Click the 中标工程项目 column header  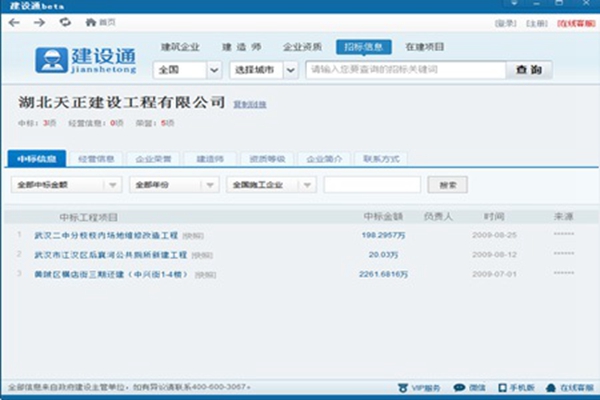[88, 217]
